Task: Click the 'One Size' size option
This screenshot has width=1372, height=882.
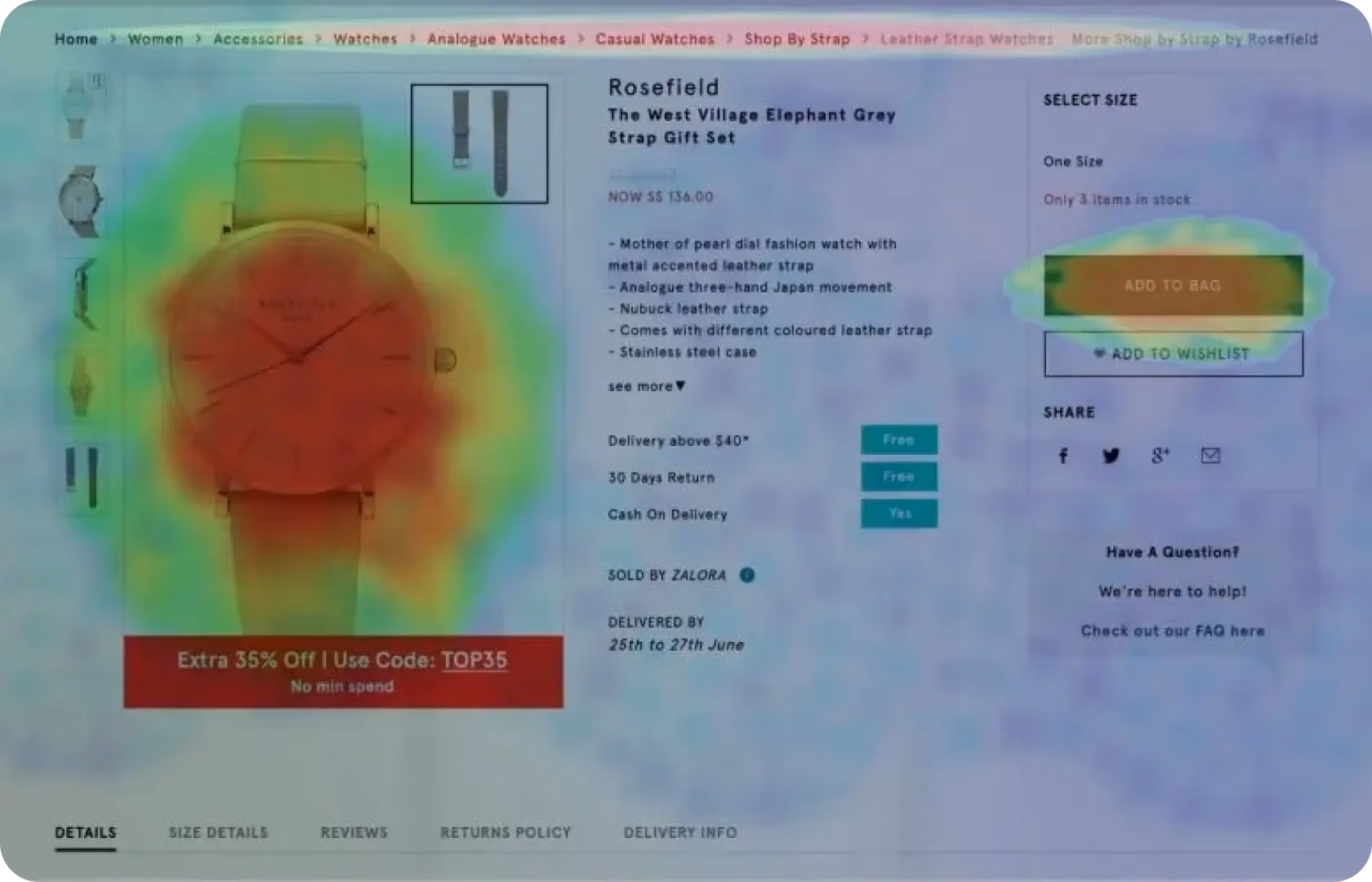Action: (1073, 162)
